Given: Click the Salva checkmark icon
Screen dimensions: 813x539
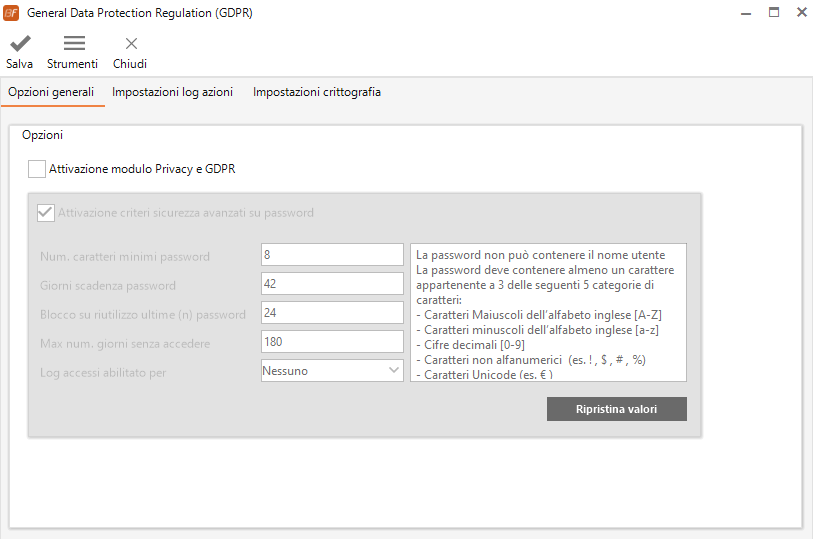Looking at the screenshot, I should tap(20, 44).
